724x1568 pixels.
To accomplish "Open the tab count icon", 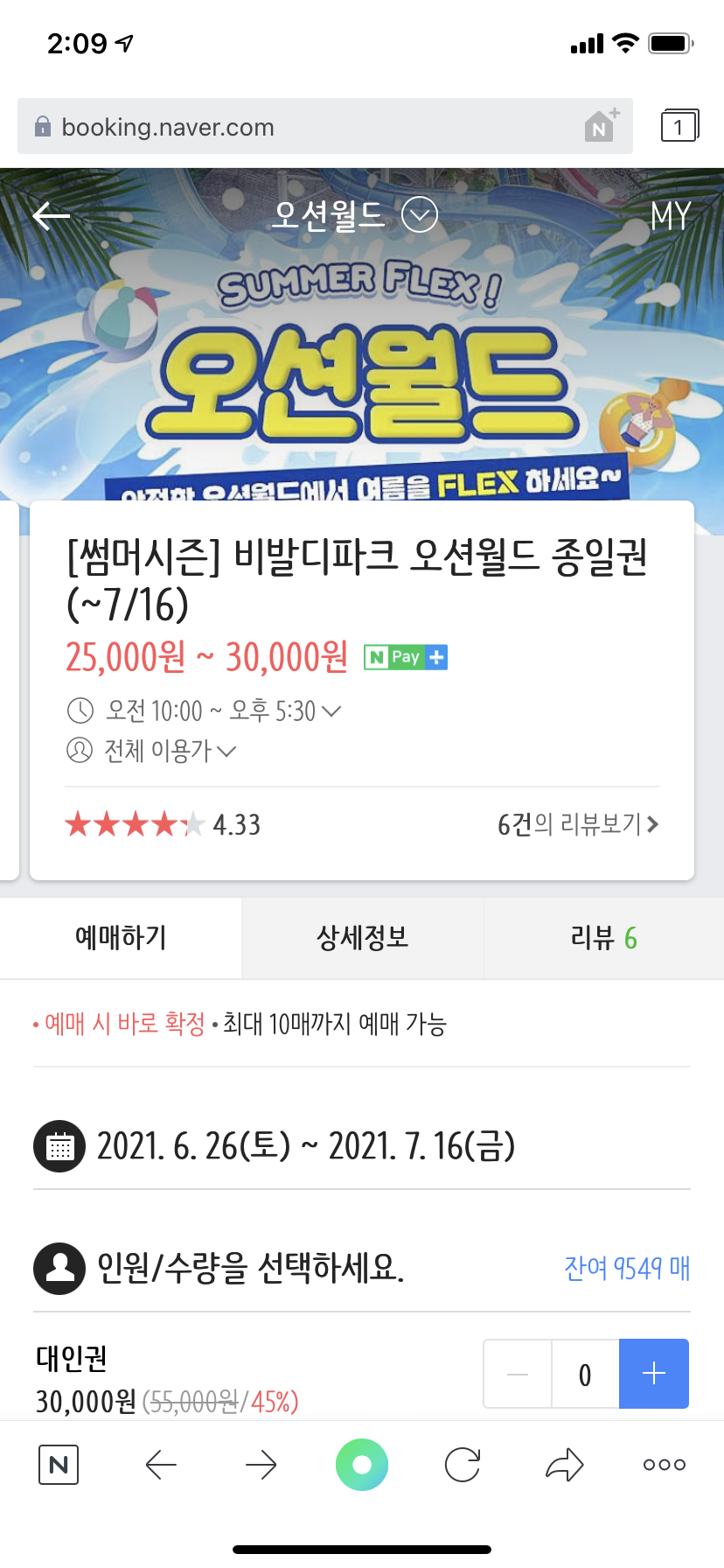I will coord(679,126).
